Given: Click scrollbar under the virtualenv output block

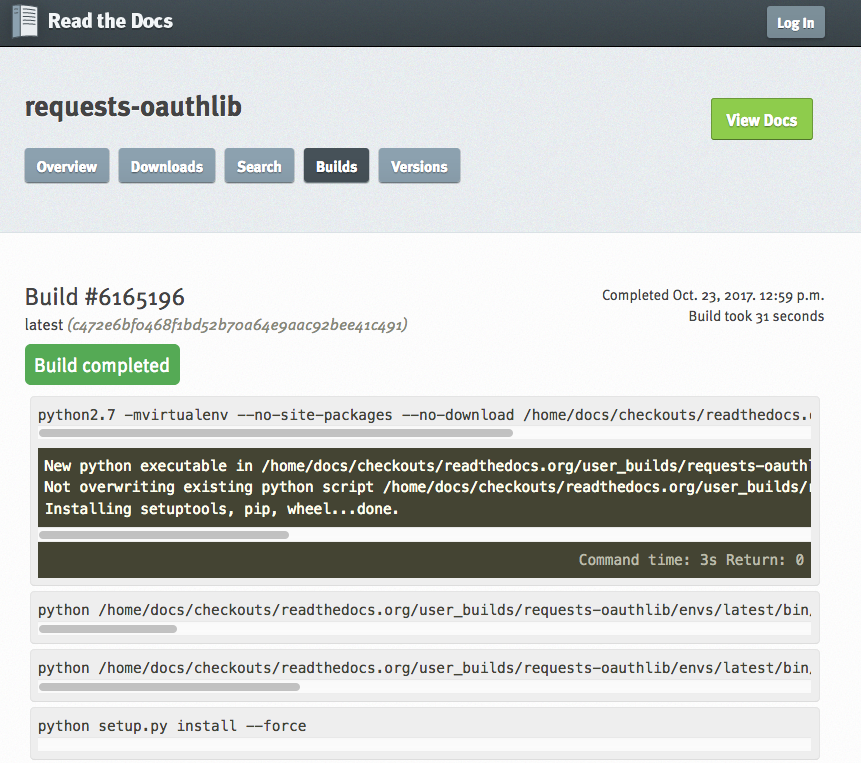Looking at the screenshot, I should click(x=164, y=535).
